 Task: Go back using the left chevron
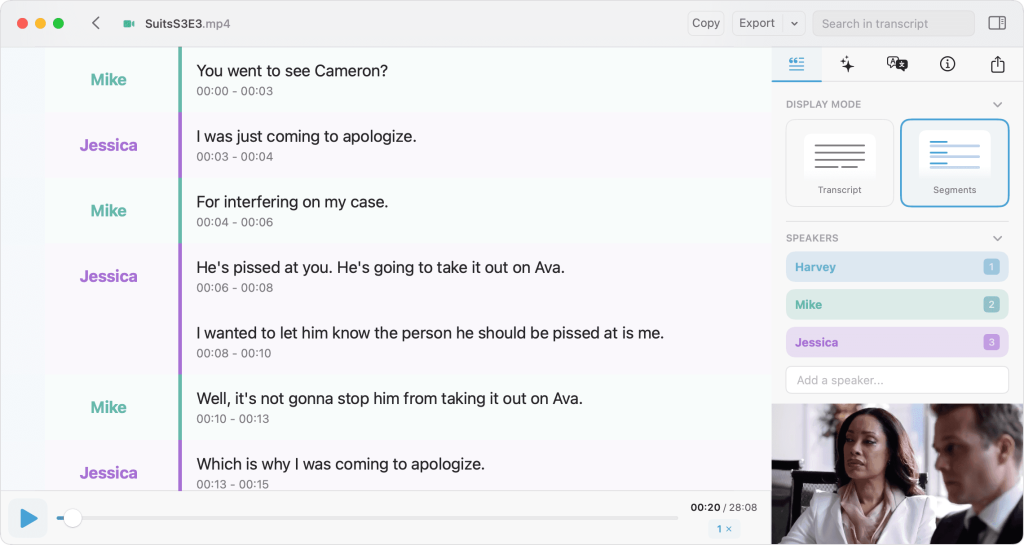pyautogui.click(x=96, y=23)
